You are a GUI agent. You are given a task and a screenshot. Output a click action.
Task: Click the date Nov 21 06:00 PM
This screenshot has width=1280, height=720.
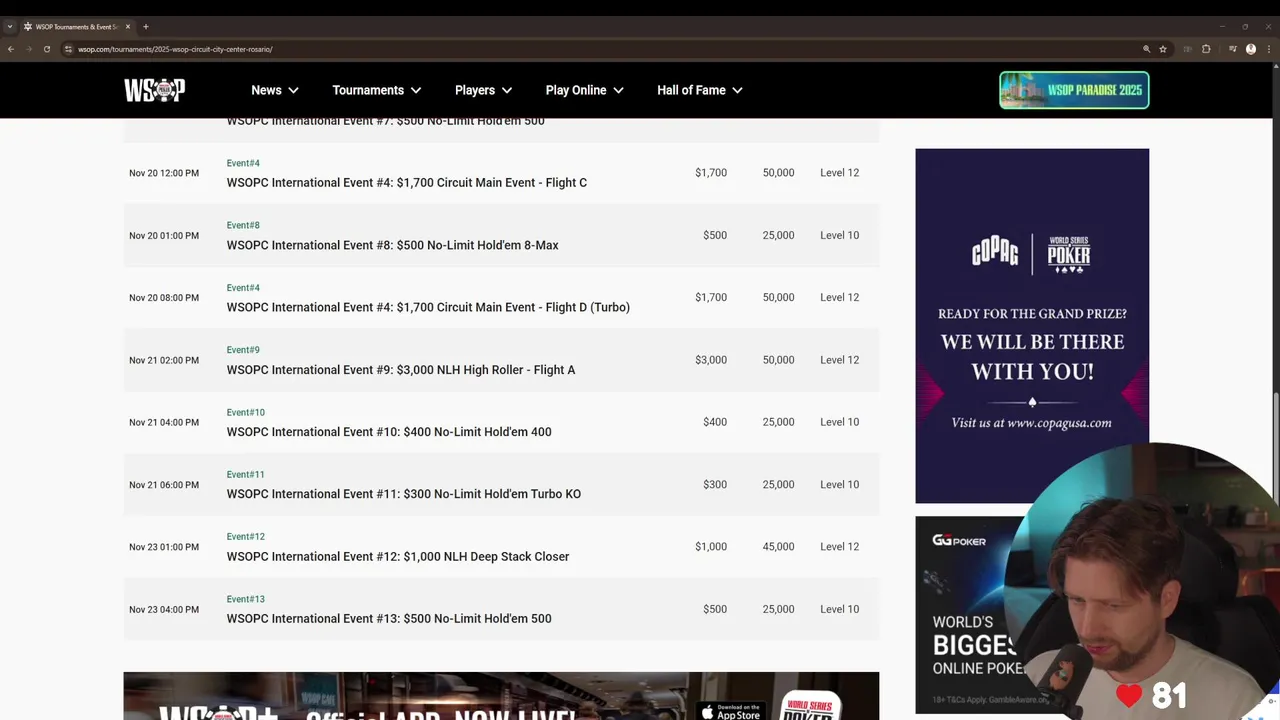point(164,485)
